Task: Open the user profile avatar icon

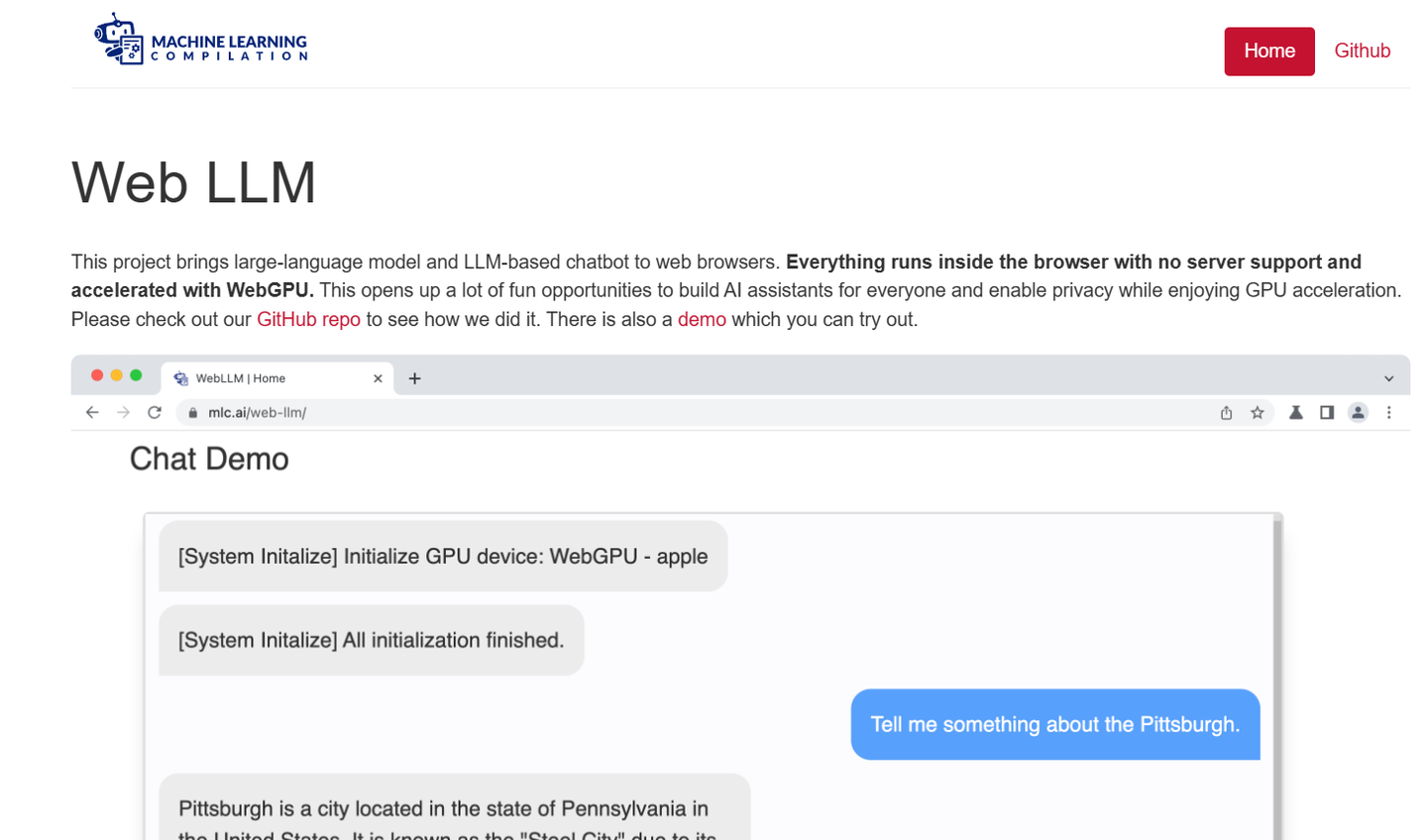Action: pos(1358,413)
